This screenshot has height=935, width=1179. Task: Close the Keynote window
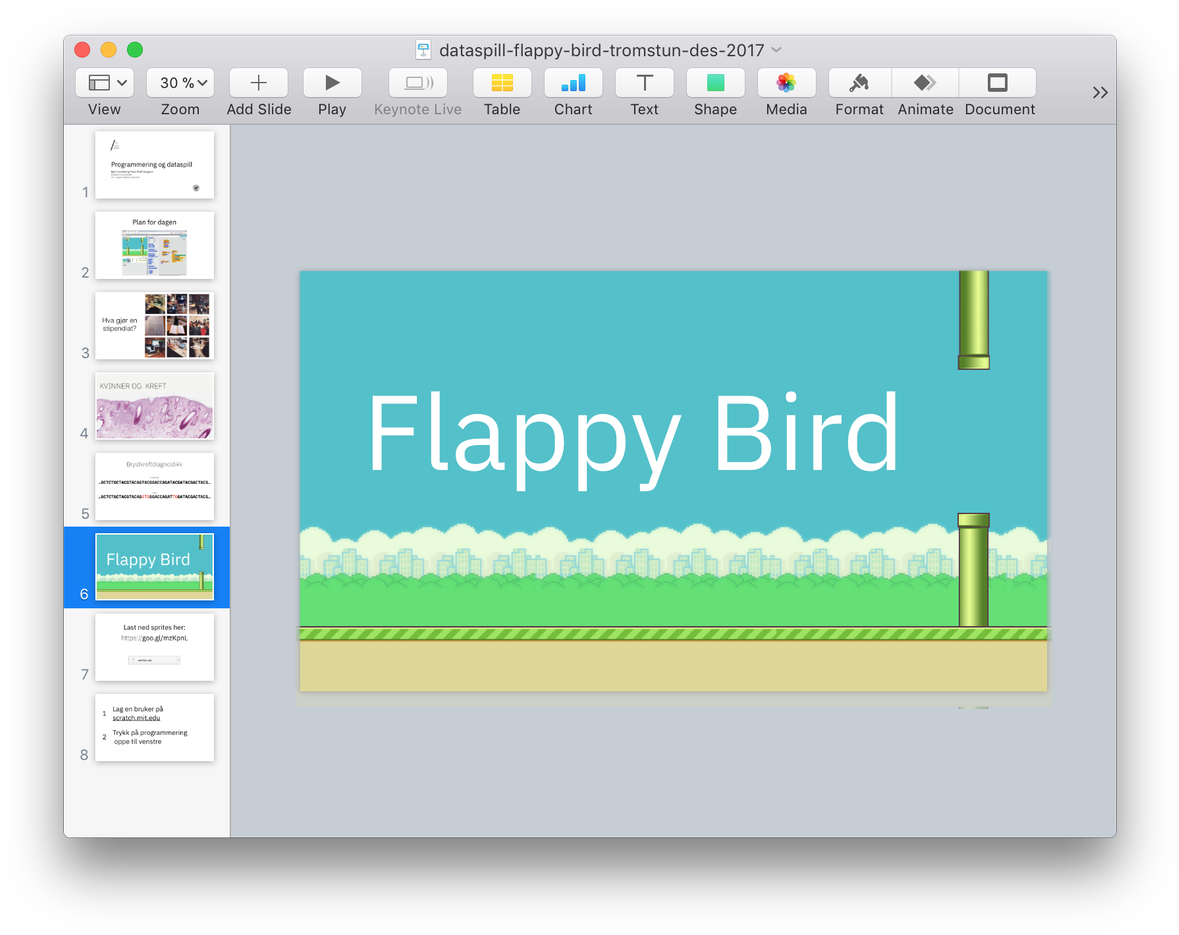(83, 50)
